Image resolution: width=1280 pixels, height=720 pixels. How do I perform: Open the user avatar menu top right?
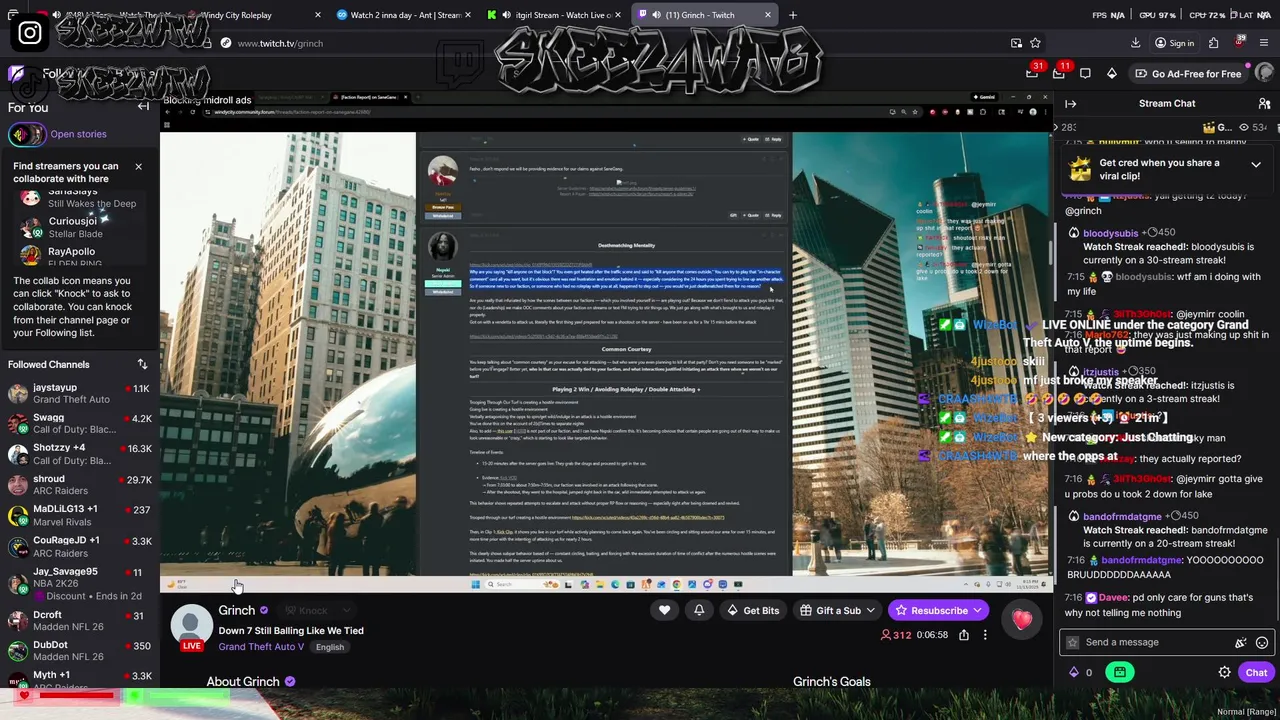click(x=1264, y=73)
